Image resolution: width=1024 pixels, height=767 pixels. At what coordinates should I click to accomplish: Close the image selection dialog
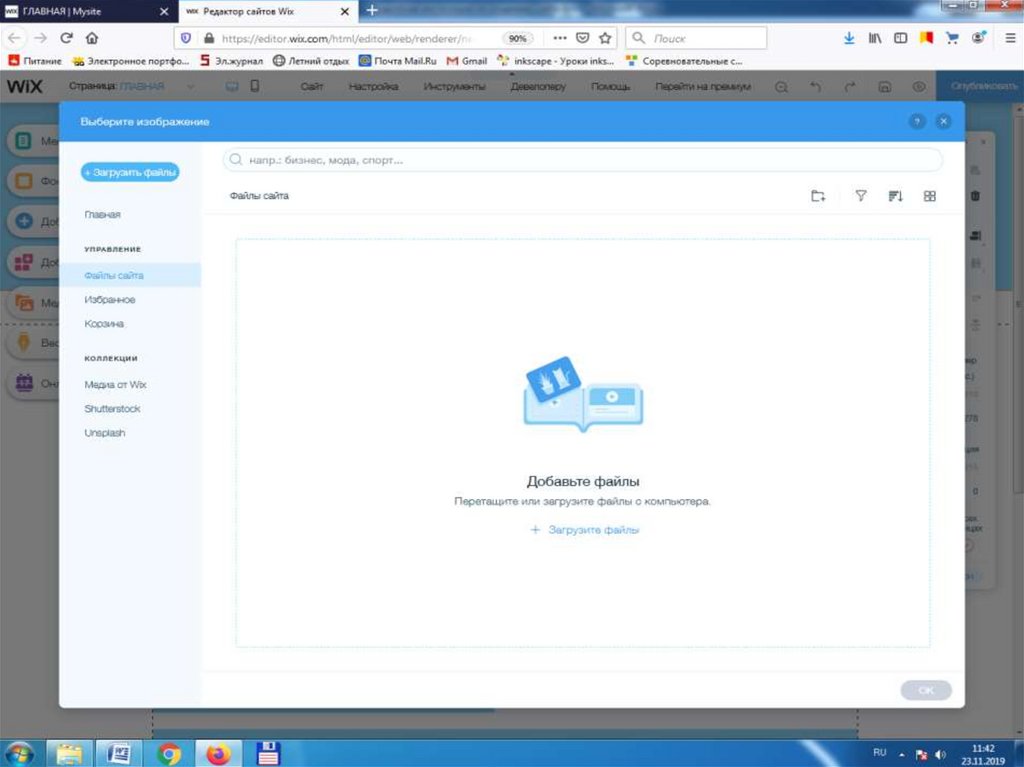pyautogui.click(x=943, y=121)
